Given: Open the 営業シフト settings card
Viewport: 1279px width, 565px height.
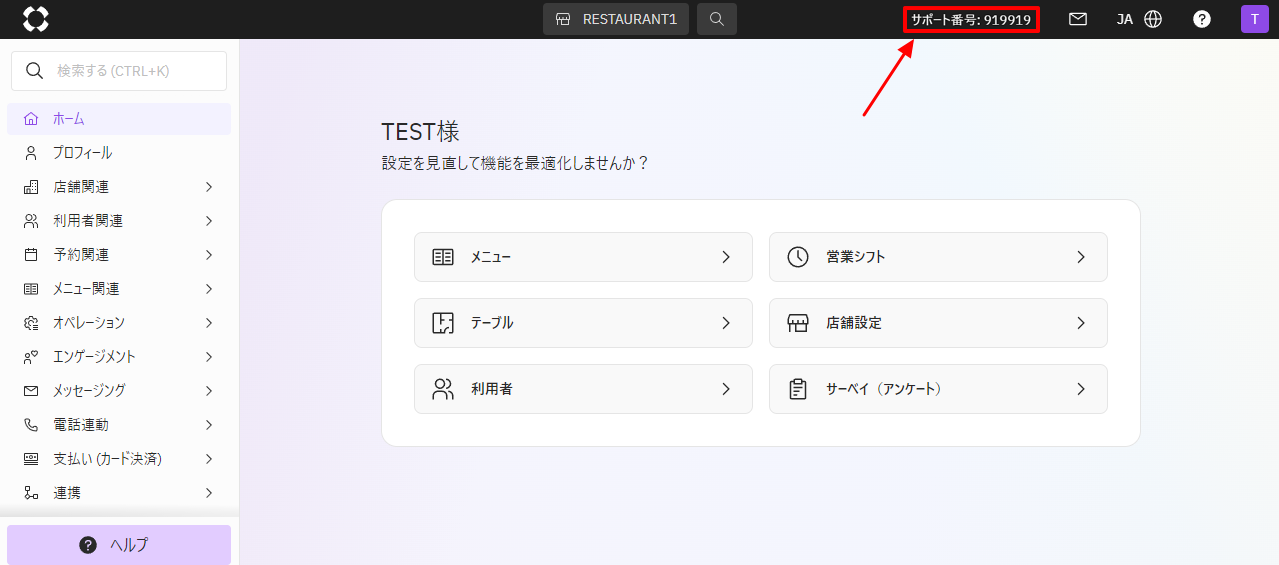Looking at the screenshot, I should click(x=938, y=257).
